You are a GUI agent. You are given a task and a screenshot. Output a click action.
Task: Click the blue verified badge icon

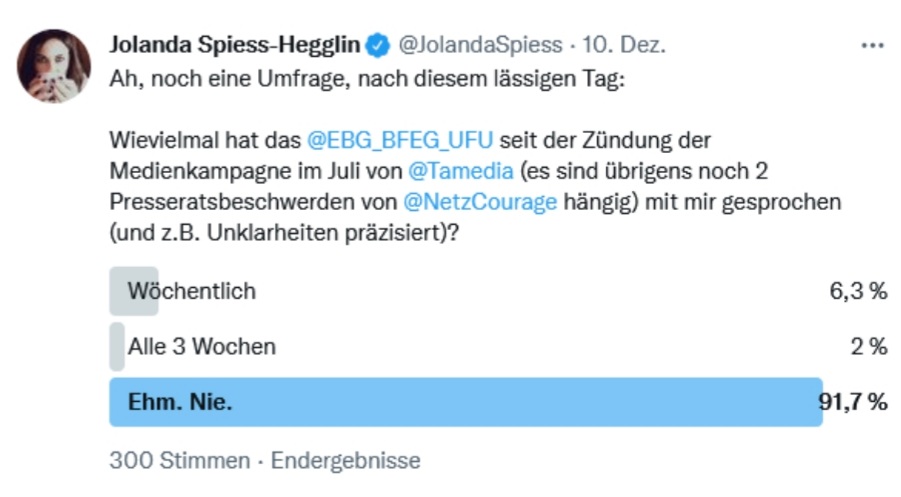[378, 45]
